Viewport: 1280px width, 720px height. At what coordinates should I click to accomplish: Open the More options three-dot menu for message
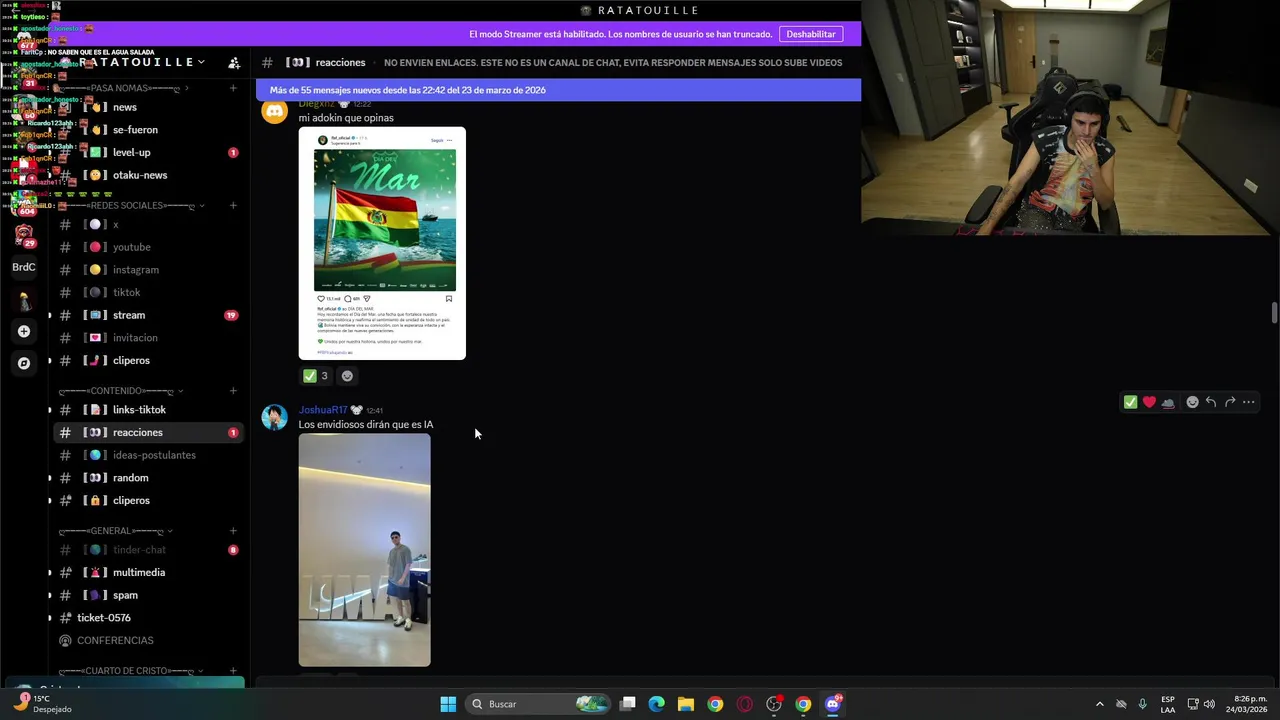(x=1249, y=402)
